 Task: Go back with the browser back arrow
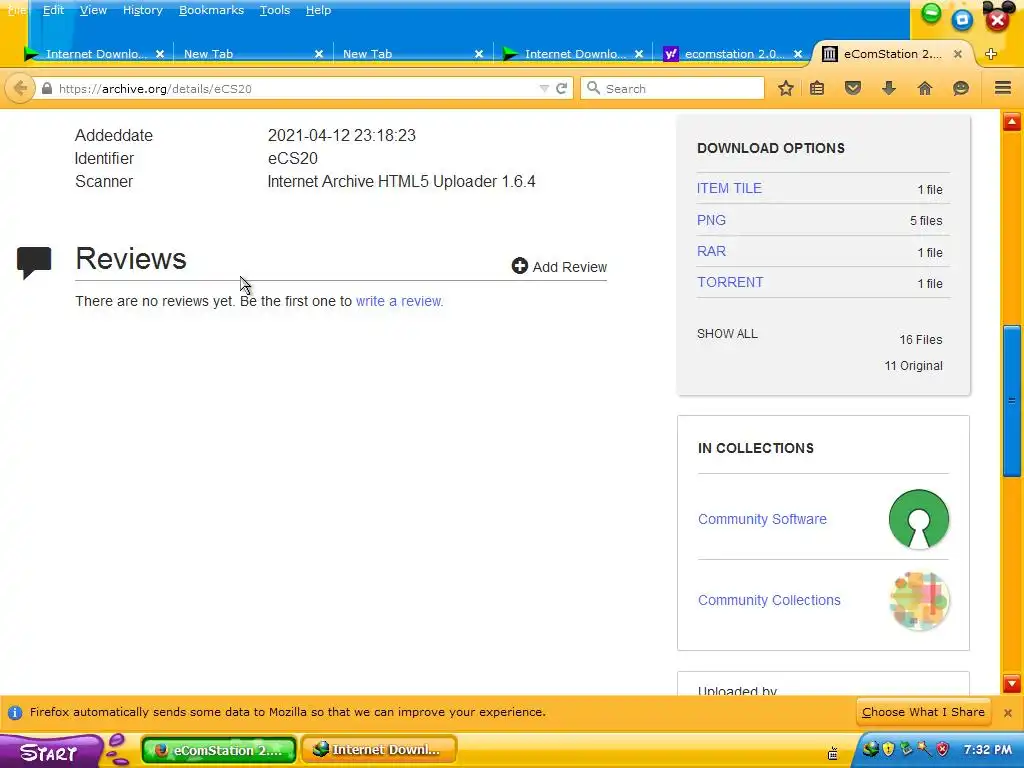[x=20, y=88]
